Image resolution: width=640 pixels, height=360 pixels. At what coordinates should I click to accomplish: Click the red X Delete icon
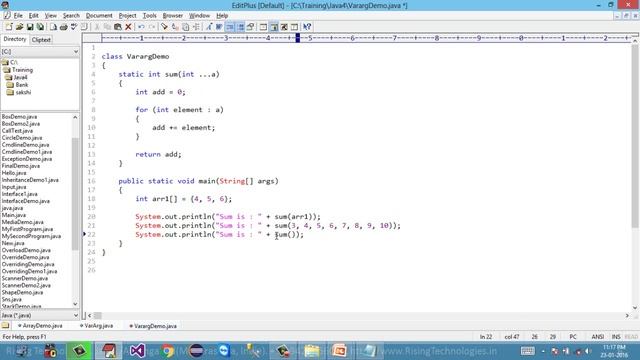128,27
